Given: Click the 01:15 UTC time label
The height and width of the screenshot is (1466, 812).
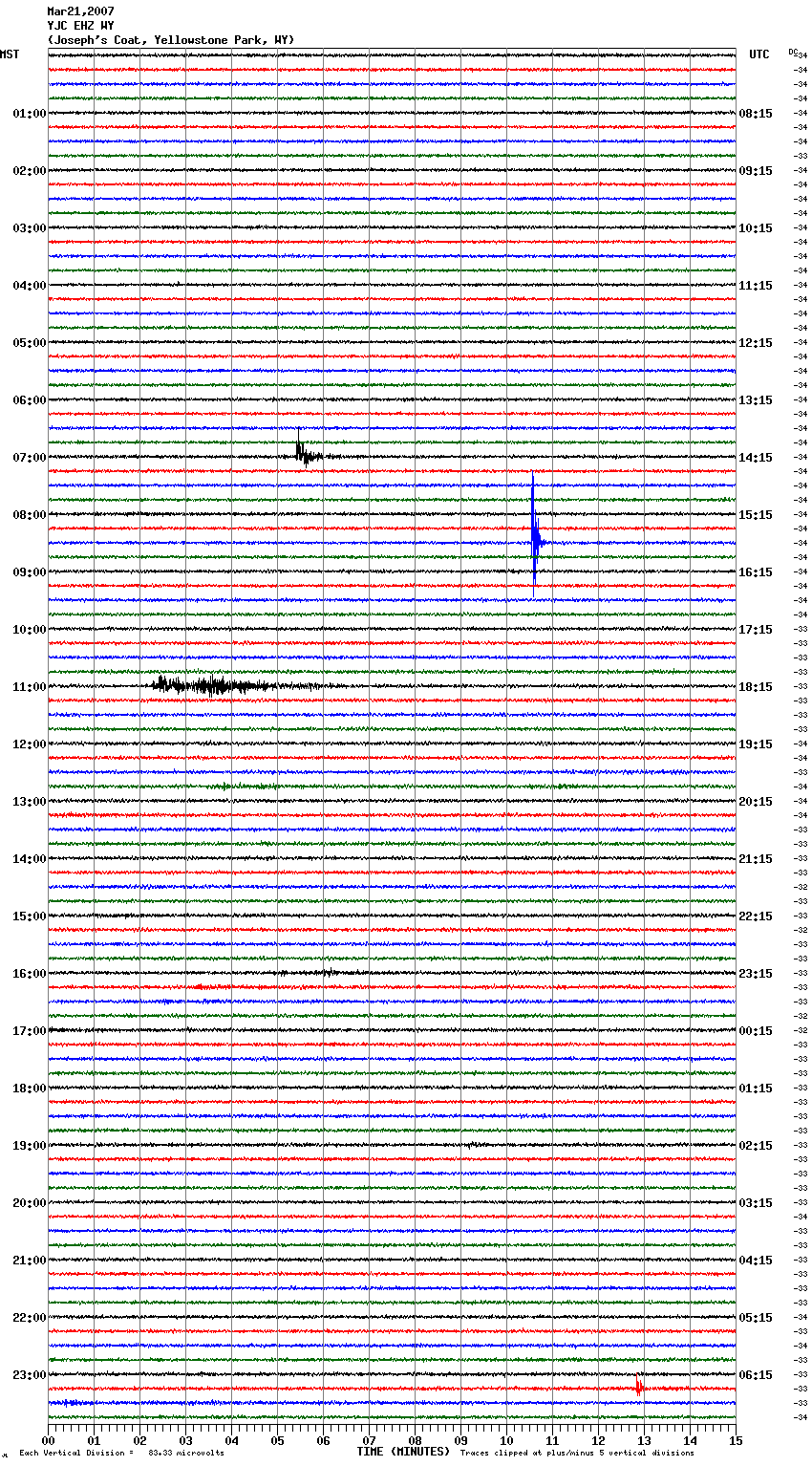Looking at the screenshot, I should click(756, 1089).
